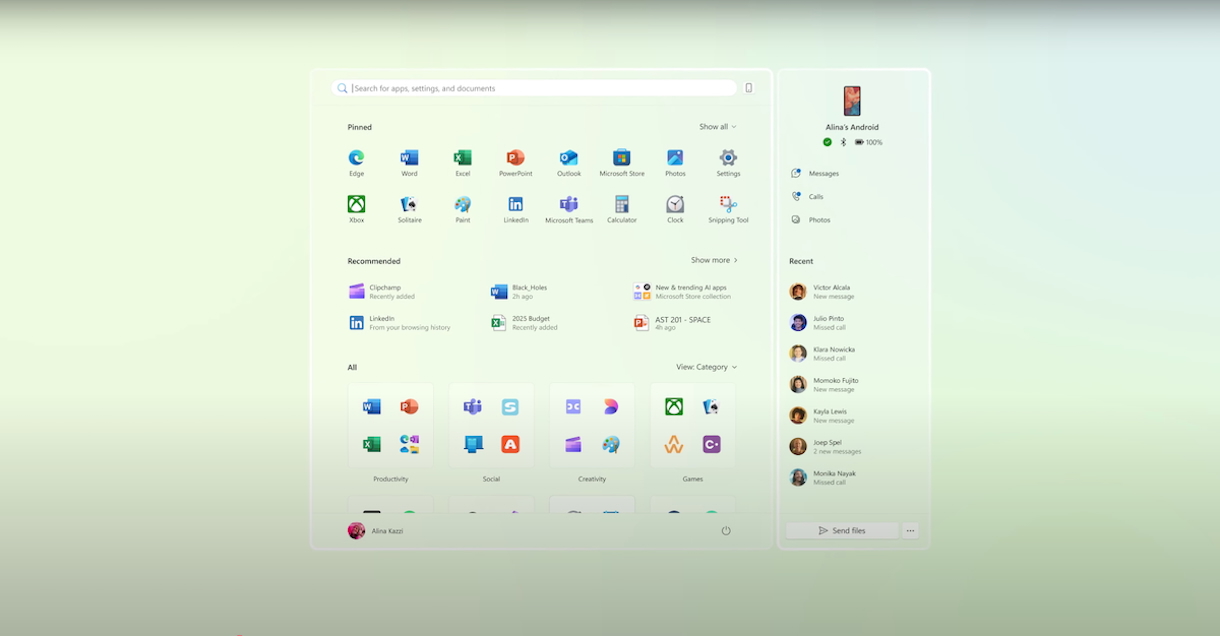Launch pinned Word
The width and height of the screenshot is (1220, 636).
pyautogui.click(x=409, y=162)
